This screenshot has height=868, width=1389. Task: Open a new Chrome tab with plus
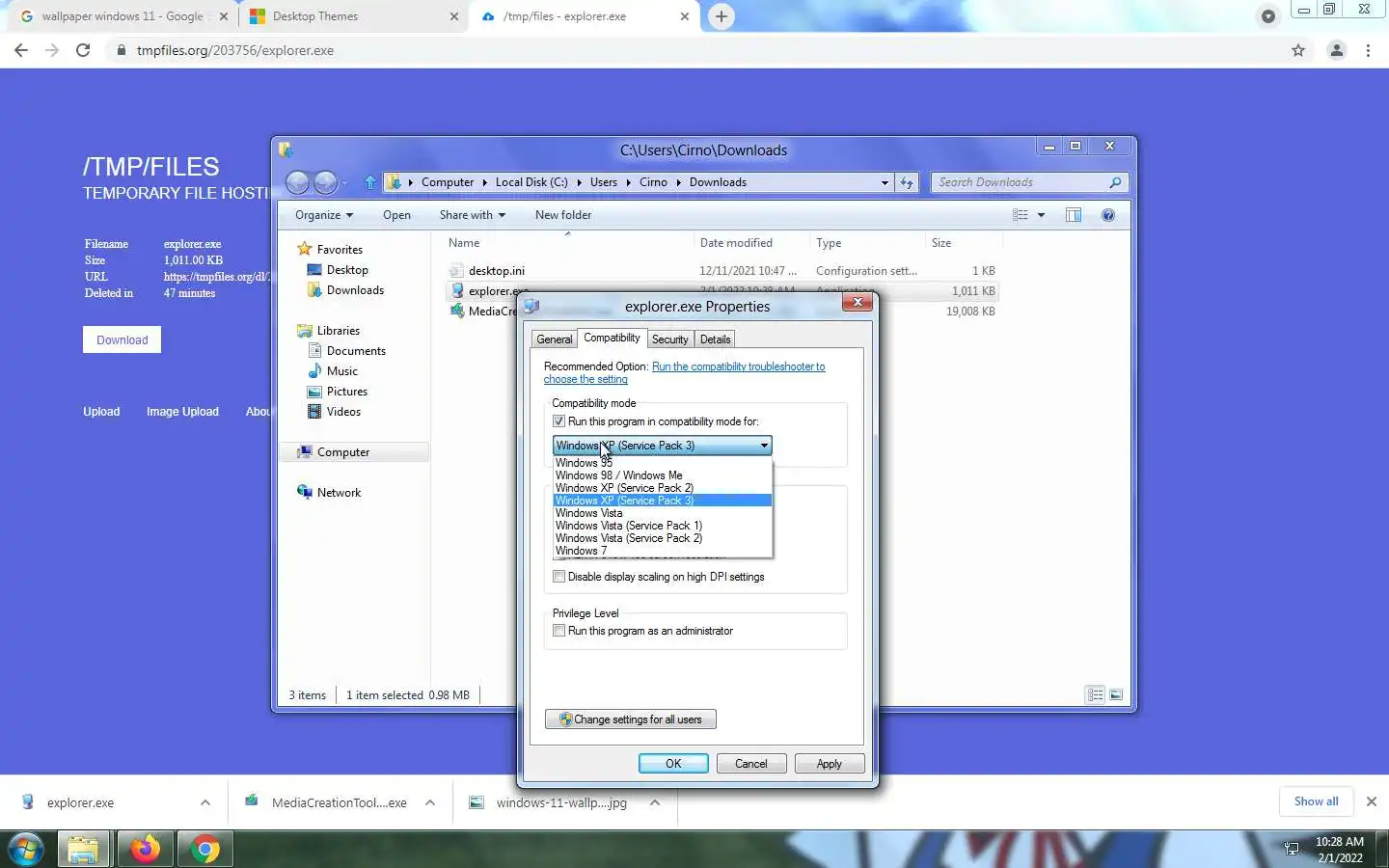(722, 16)
